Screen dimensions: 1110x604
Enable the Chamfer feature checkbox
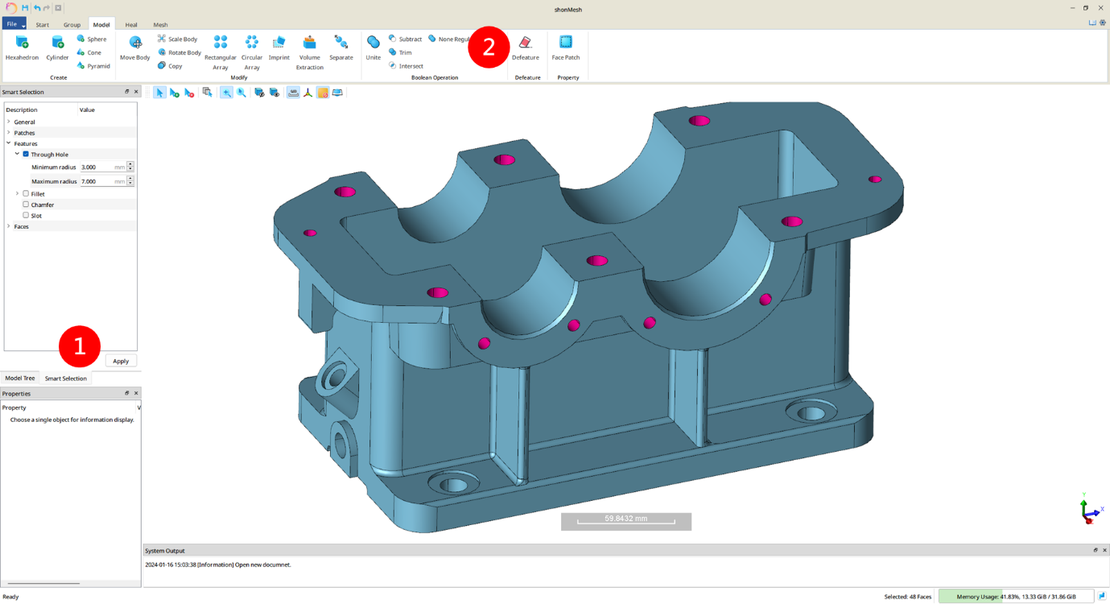tap(26, 204)
